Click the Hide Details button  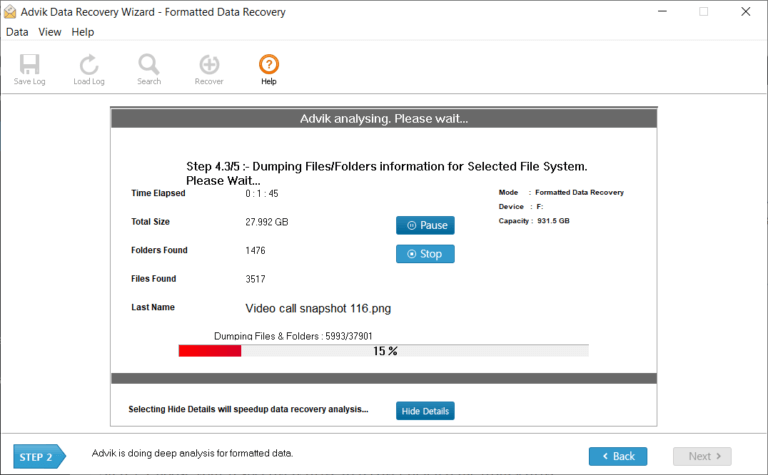pyautogui.click(x=425, y=411)
